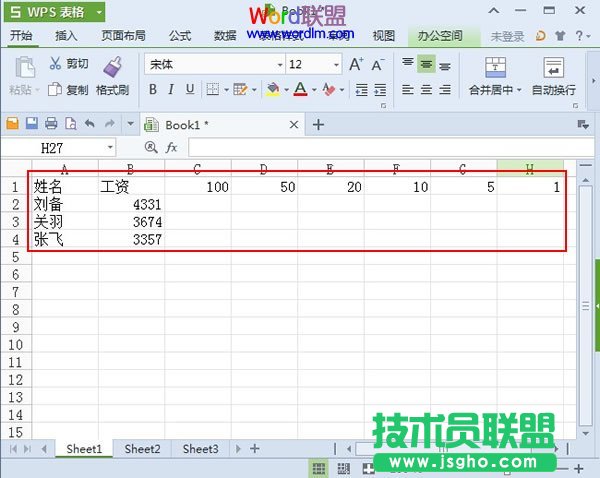The image size is (600, 478).
Task: Apply the yellow fill color bucket
Action: click(273, 90)
